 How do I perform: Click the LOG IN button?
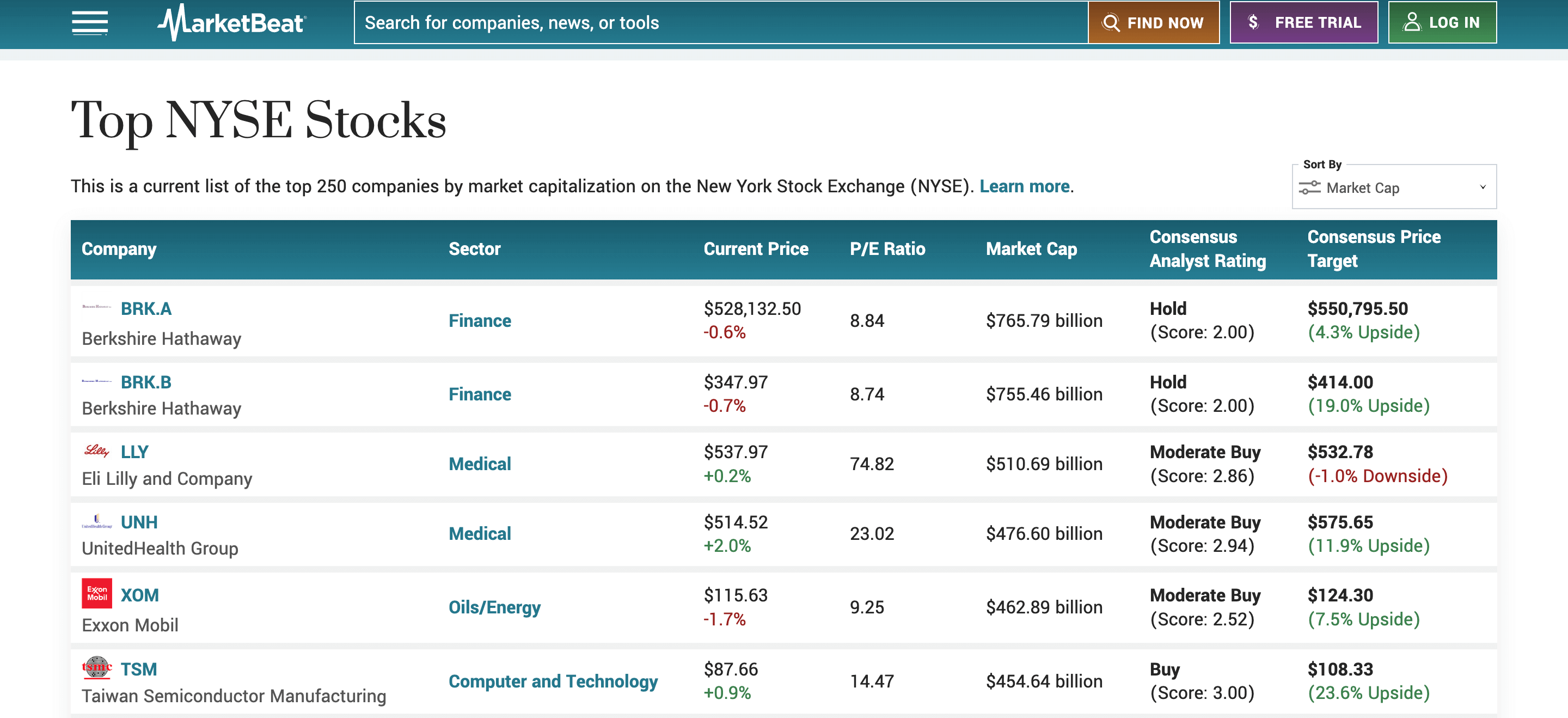click(x=1442, y=22)
